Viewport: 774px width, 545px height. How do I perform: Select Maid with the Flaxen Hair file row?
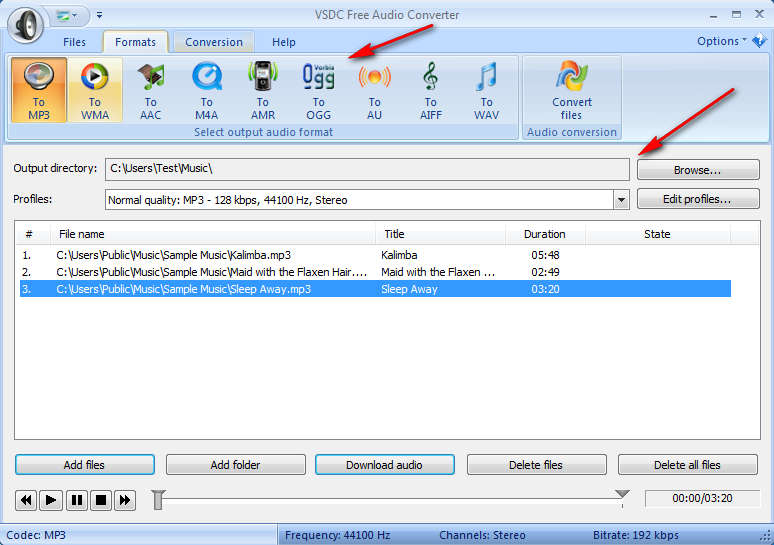pos(375,272)
